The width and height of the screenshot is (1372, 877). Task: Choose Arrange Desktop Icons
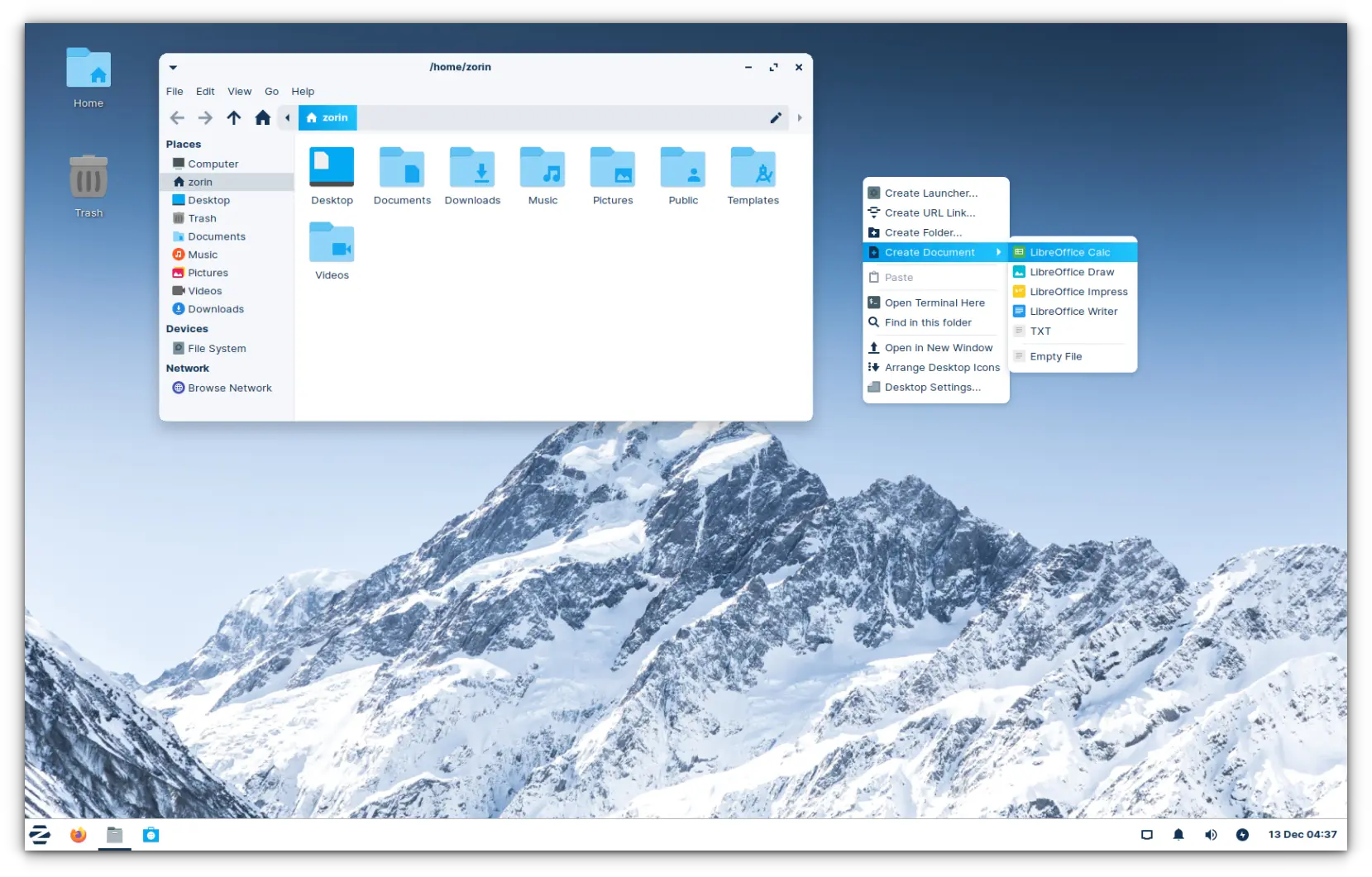[x=935, y=368]
